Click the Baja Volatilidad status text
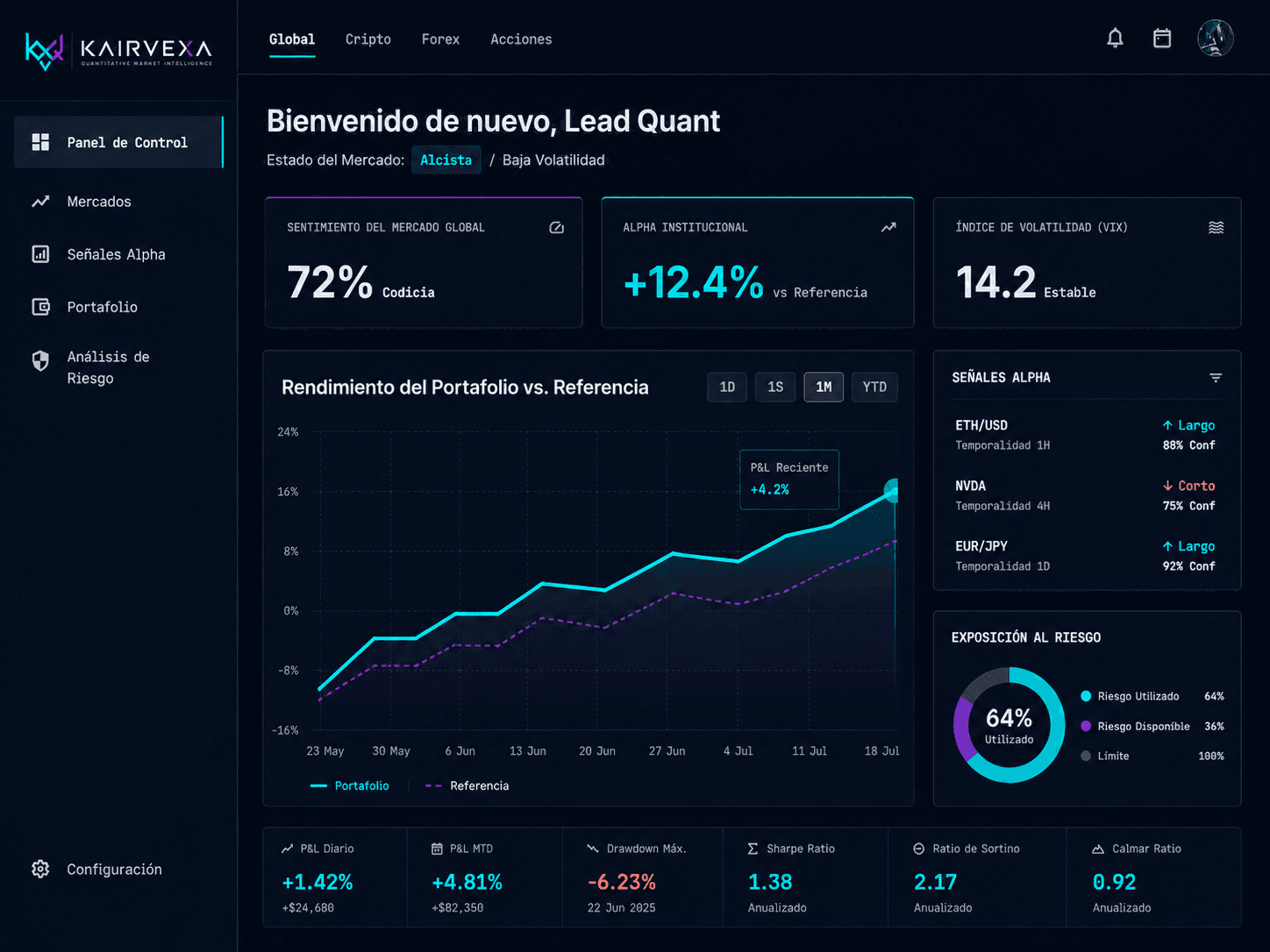The width and height of the screenshot is (1270, 952). 553,160
